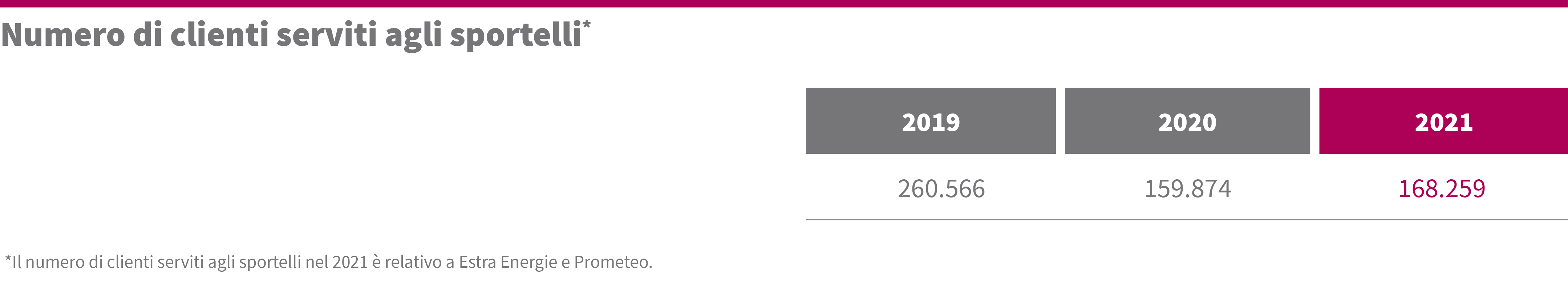The width and height of the screenshot is (1568, 303).
Task: Click the value 159.874
Action: pyautogui.click(x=1188, y=189)
